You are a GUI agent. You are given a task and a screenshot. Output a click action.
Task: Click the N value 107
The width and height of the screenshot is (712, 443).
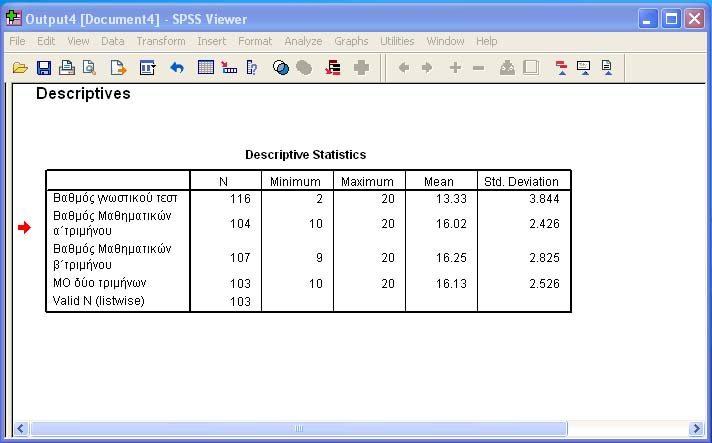click(240, 257)
